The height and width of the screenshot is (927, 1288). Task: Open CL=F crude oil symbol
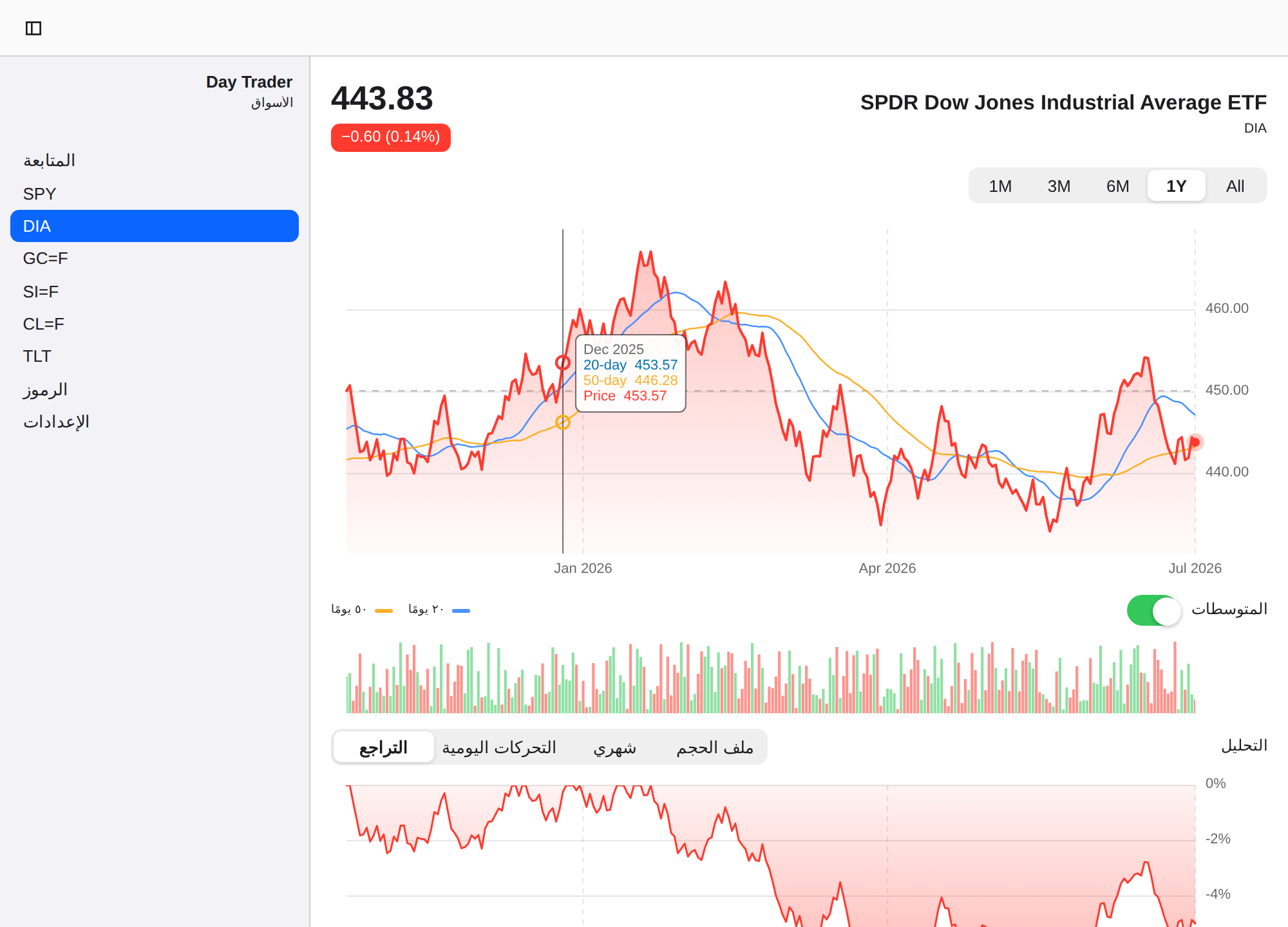[x=155, y=324]
